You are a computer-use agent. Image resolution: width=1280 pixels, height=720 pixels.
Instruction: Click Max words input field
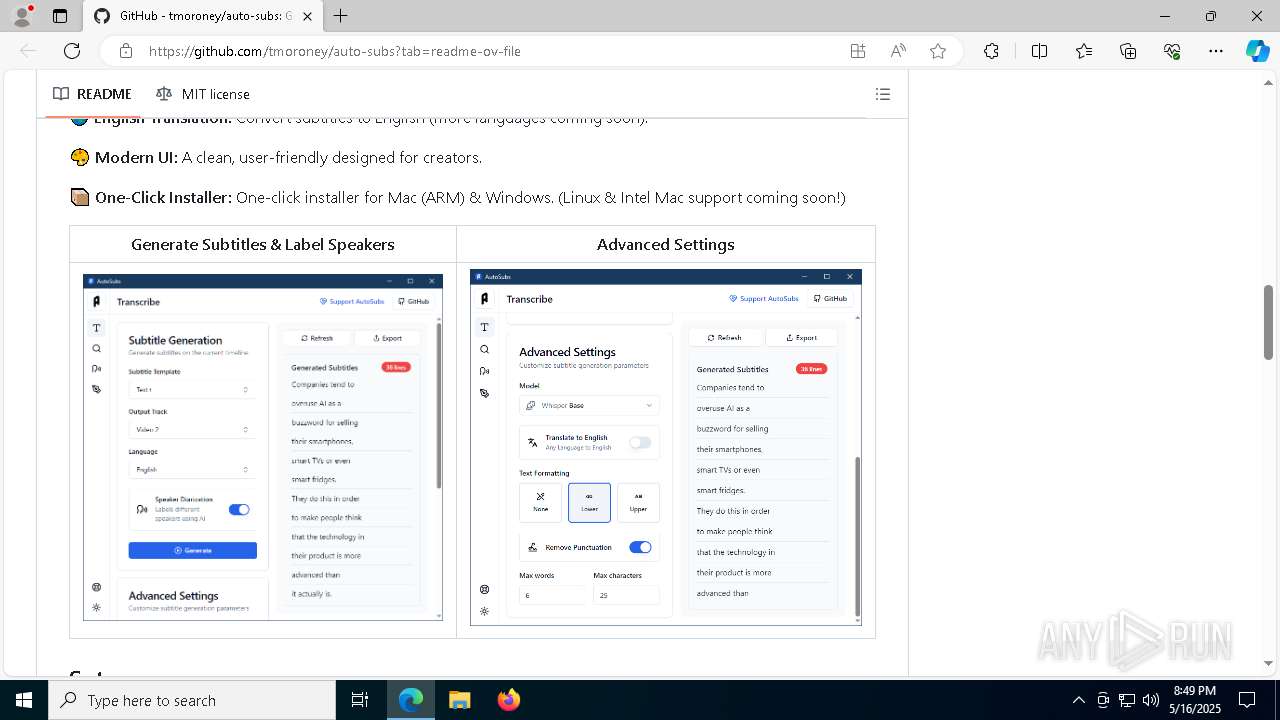tap(553, 595)
